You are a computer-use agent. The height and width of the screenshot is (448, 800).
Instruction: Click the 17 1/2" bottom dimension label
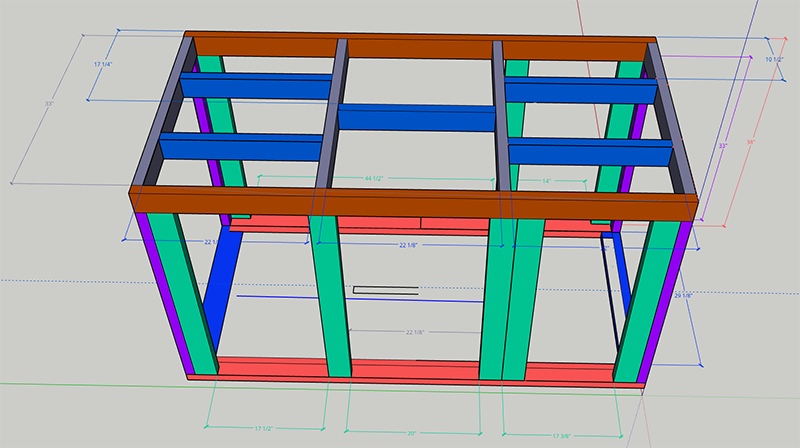click(264, 429)
